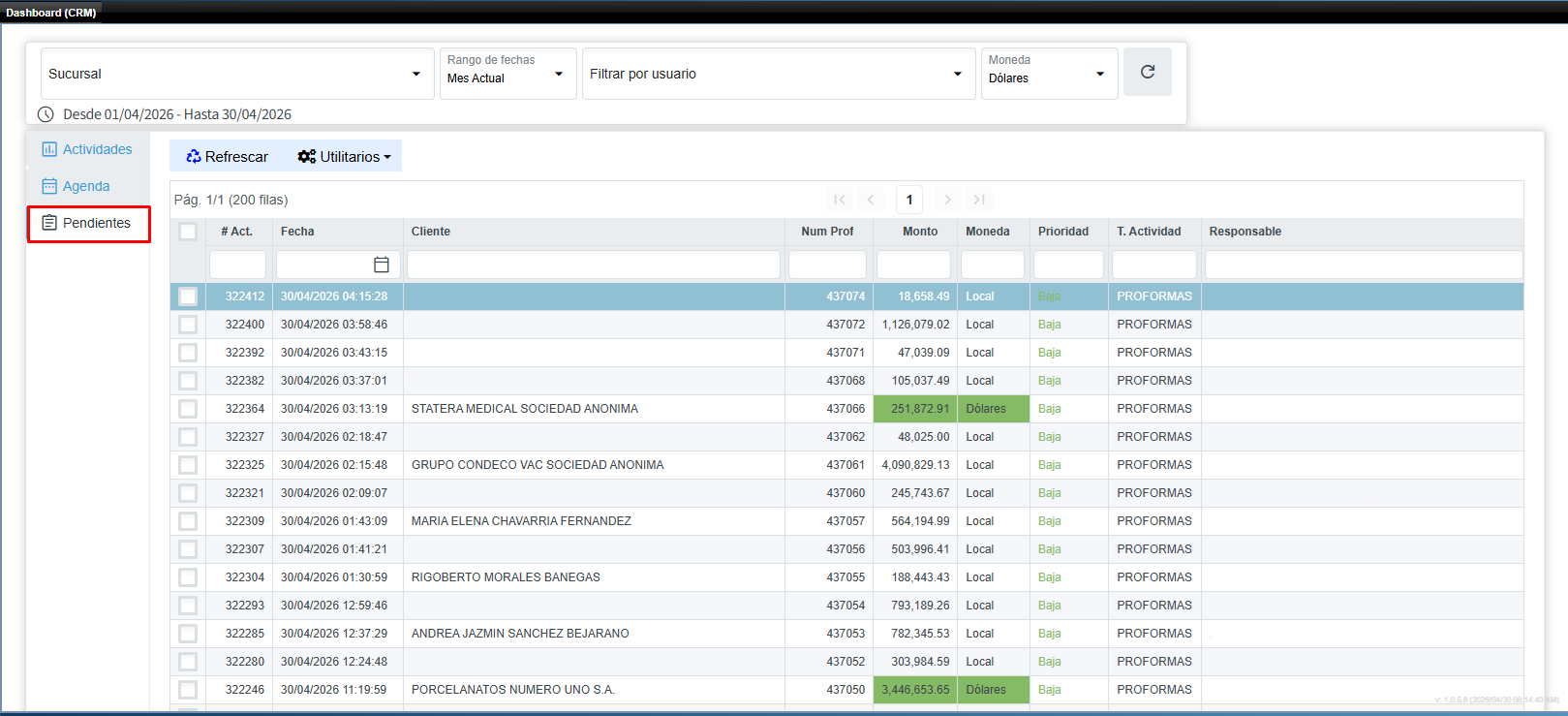Click the # Act. filter field
The image size is (1568, 716).
coord(237,265)
